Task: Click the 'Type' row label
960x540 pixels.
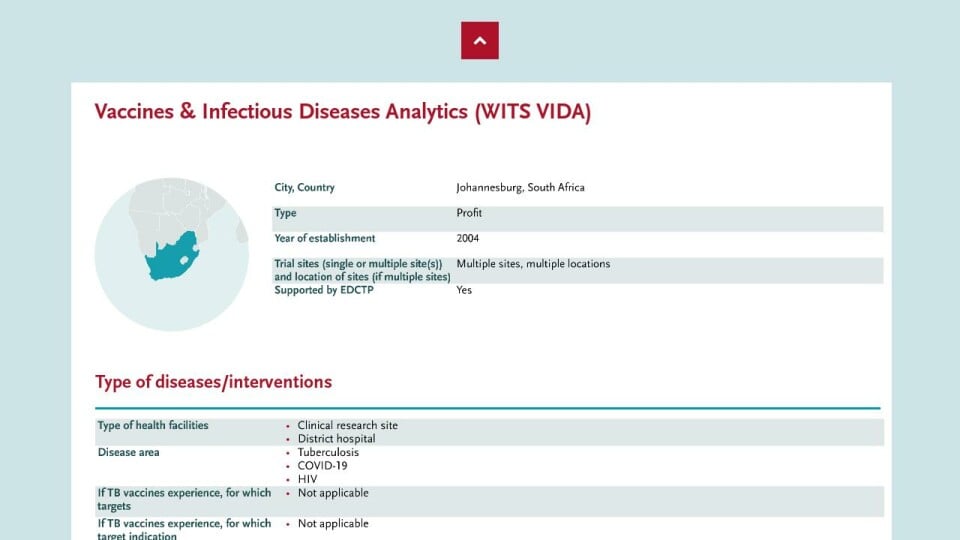Action: [x=285, y=213]
